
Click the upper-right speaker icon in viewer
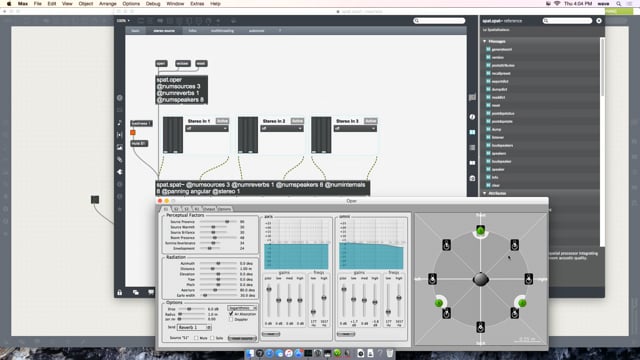(x=515, y=245)
